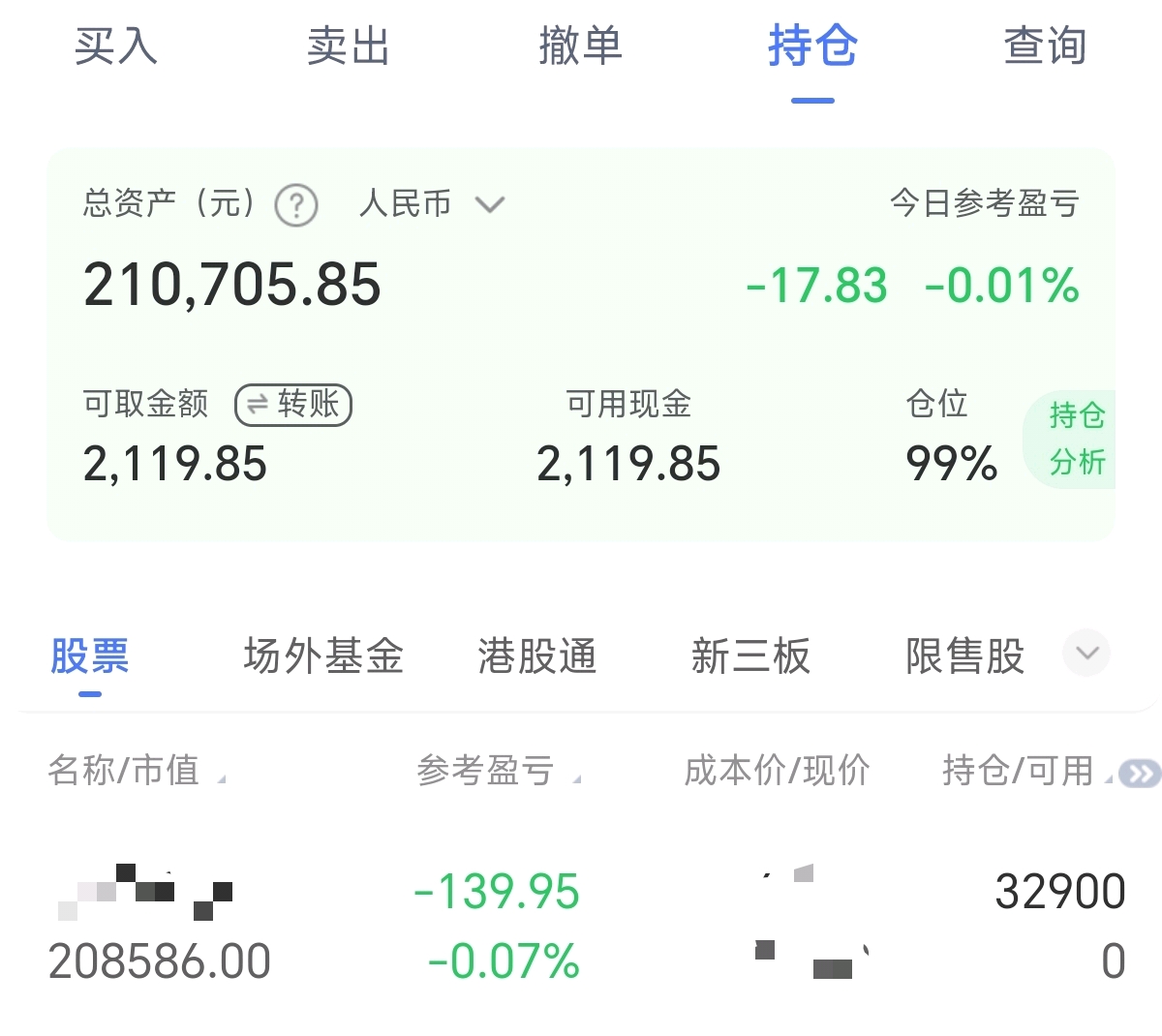Switch to the 卖出 sell tab
This screenshot has height=1036, width=1162.
coord(348,46)
